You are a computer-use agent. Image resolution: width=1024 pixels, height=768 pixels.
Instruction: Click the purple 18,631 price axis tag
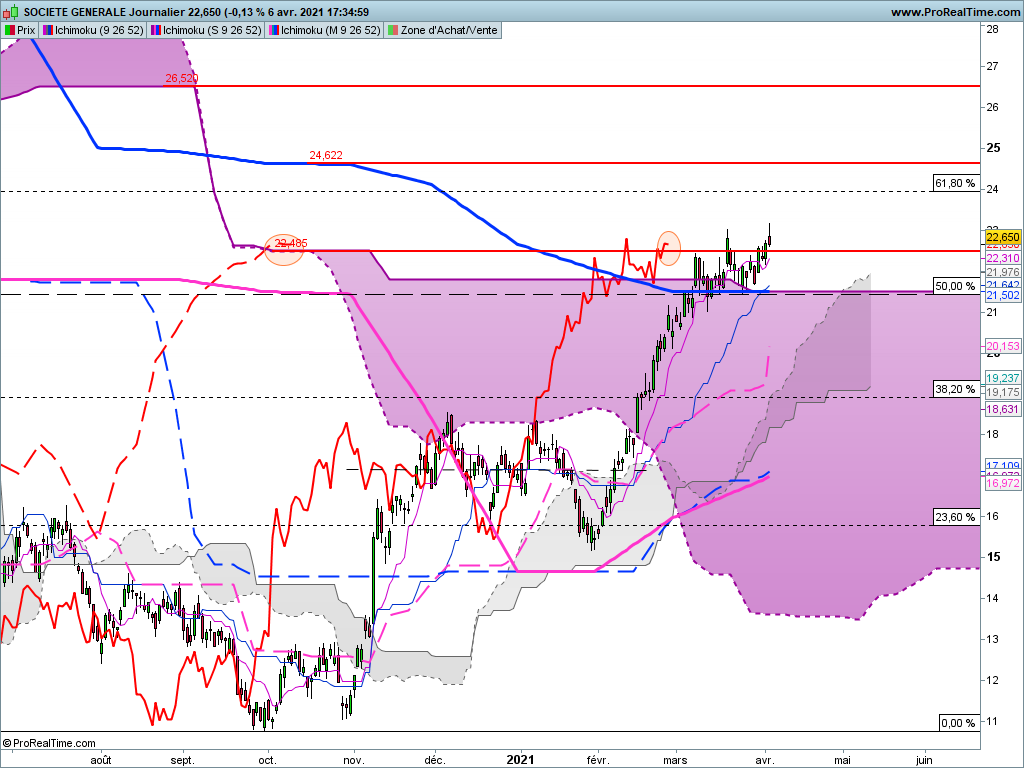coord(1002,409)
